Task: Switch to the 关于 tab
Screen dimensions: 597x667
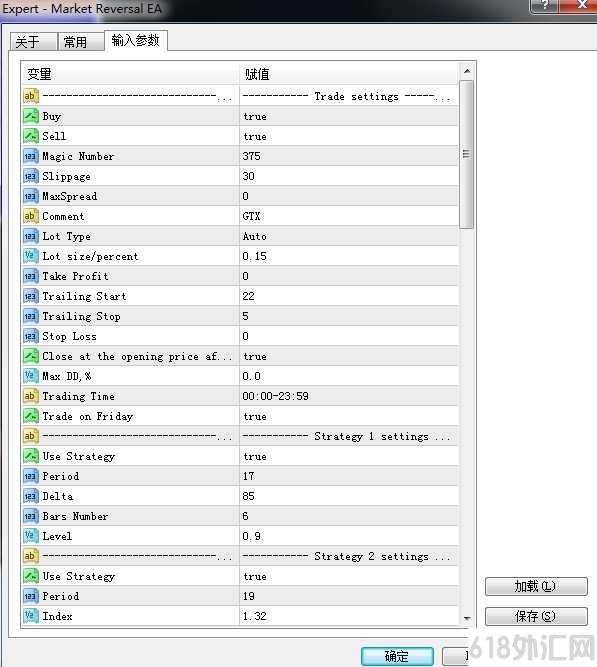Action: (x=34, y=42)
